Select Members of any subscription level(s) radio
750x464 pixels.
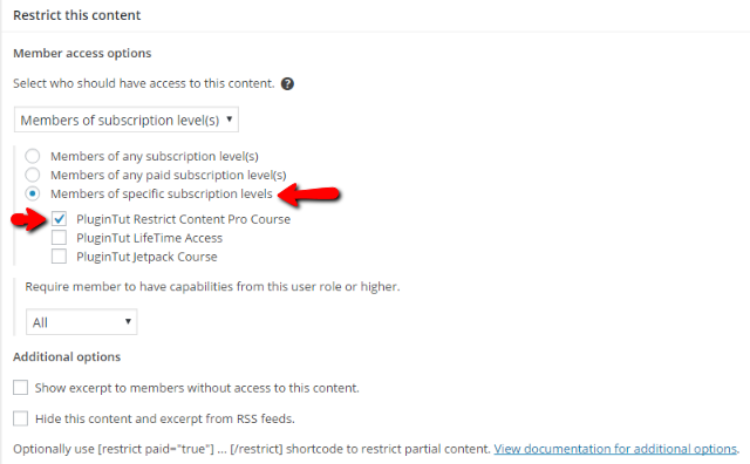coord(33,156)
